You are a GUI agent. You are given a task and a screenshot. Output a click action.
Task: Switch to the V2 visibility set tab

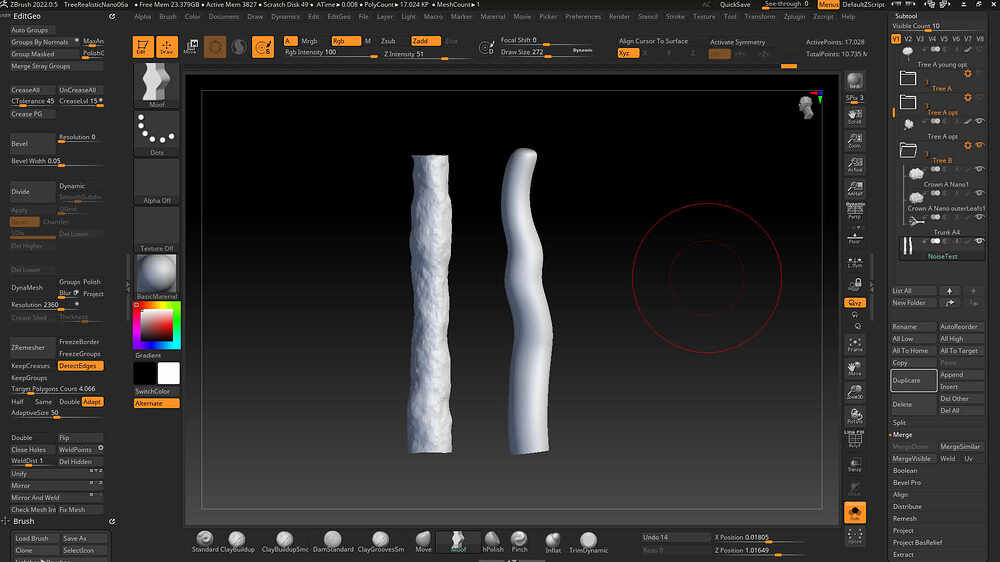[908, 39]
